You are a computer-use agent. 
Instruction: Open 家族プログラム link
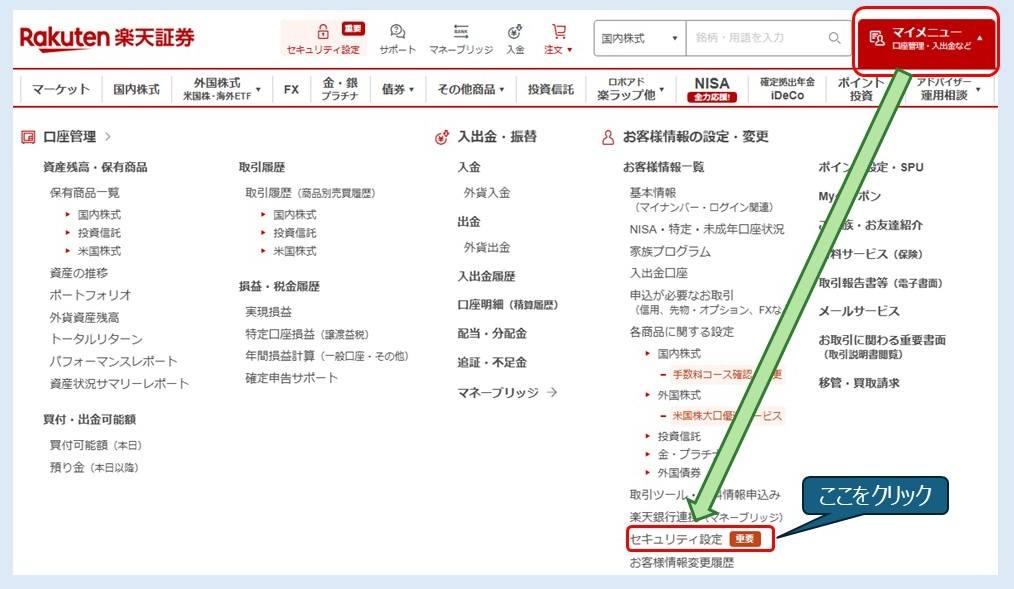point(670,252)
